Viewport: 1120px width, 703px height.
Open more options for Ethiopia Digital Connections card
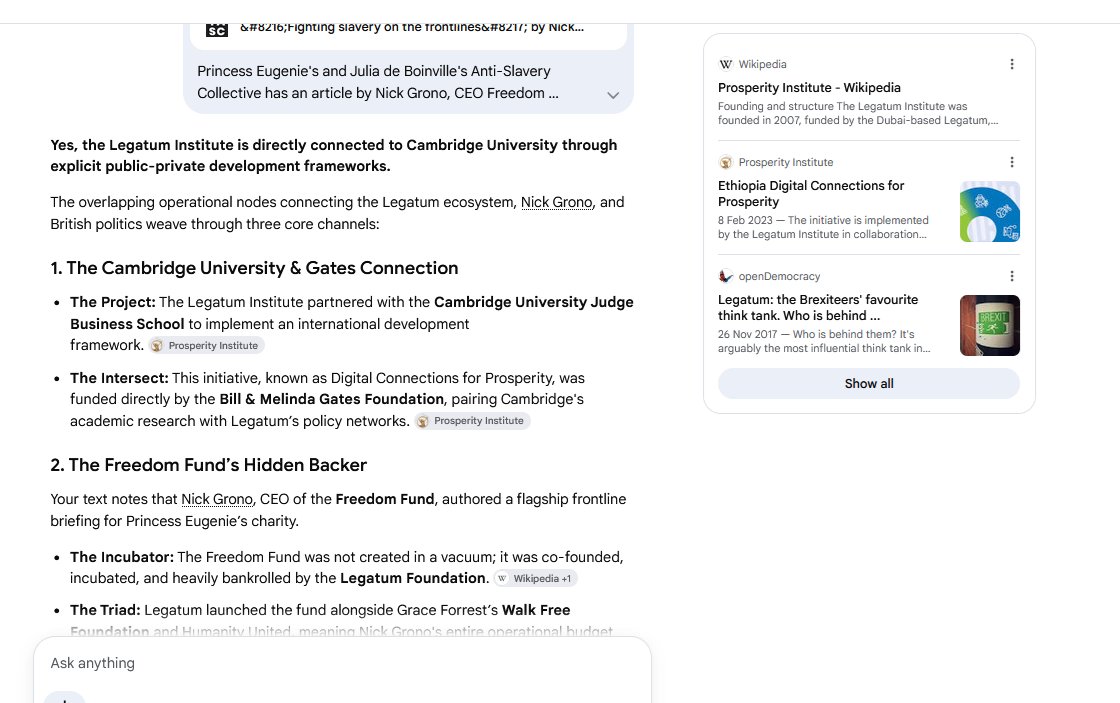(1011, 162)
